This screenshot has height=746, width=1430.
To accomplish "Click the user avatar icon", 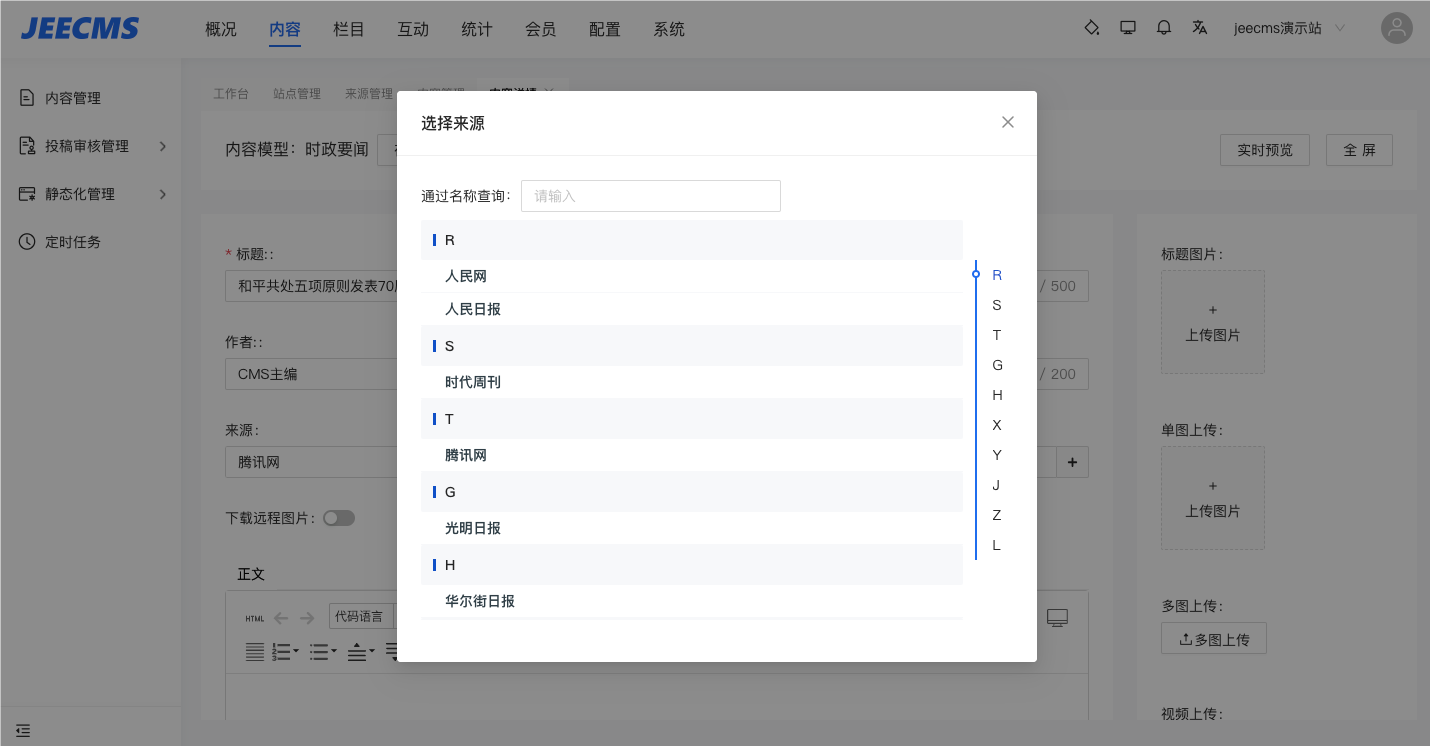I will tap(1396, 28).
